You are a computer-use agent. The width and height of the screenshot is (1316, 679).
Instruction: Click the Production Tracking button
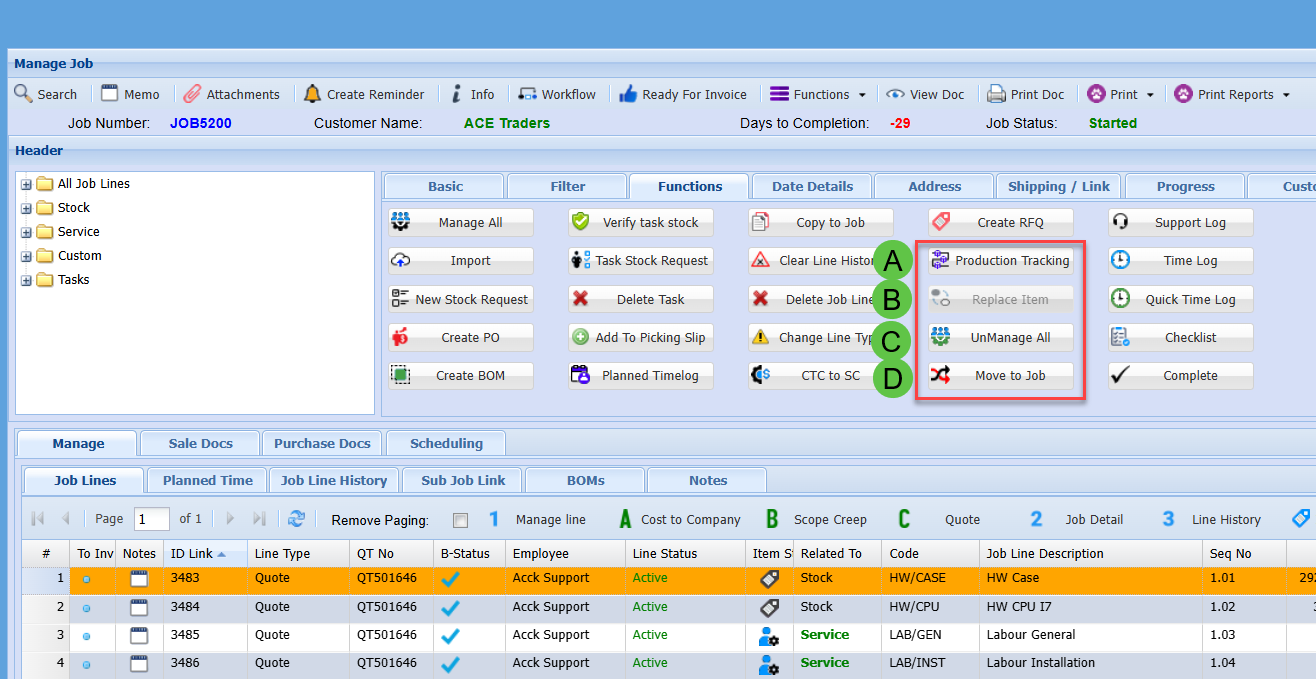click(x=1001, y=261)
